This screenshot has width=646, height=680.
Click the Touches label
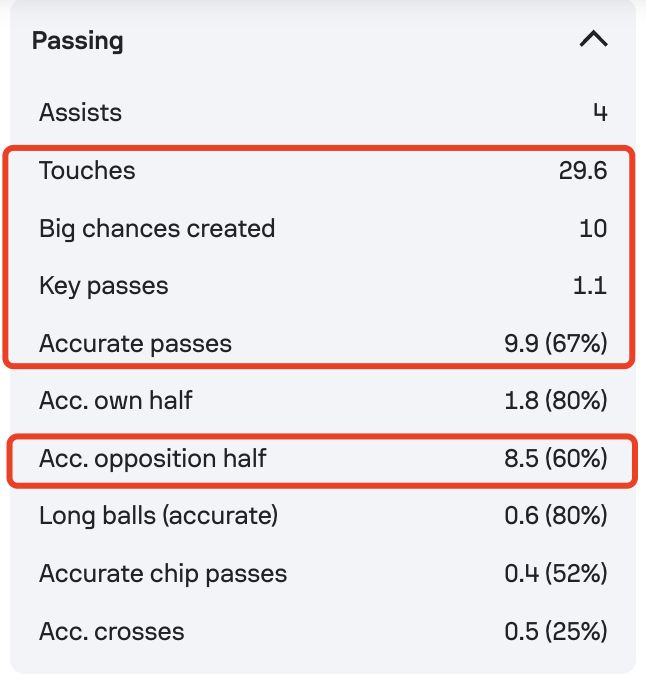[87, 170]
